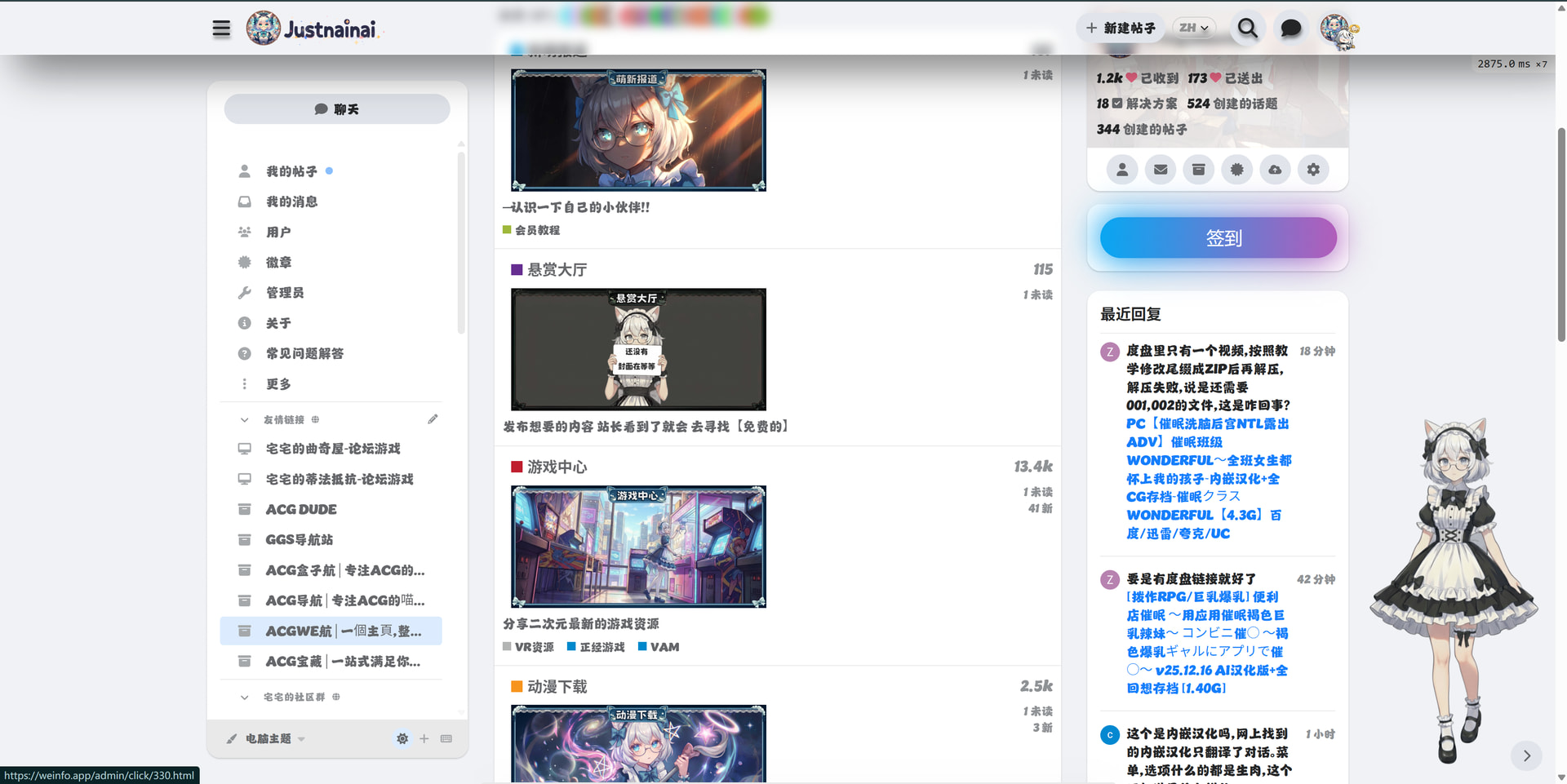Click the 新建帖子 new post button
Screen dimensions: 1567x784
[x=1121, y=29]
